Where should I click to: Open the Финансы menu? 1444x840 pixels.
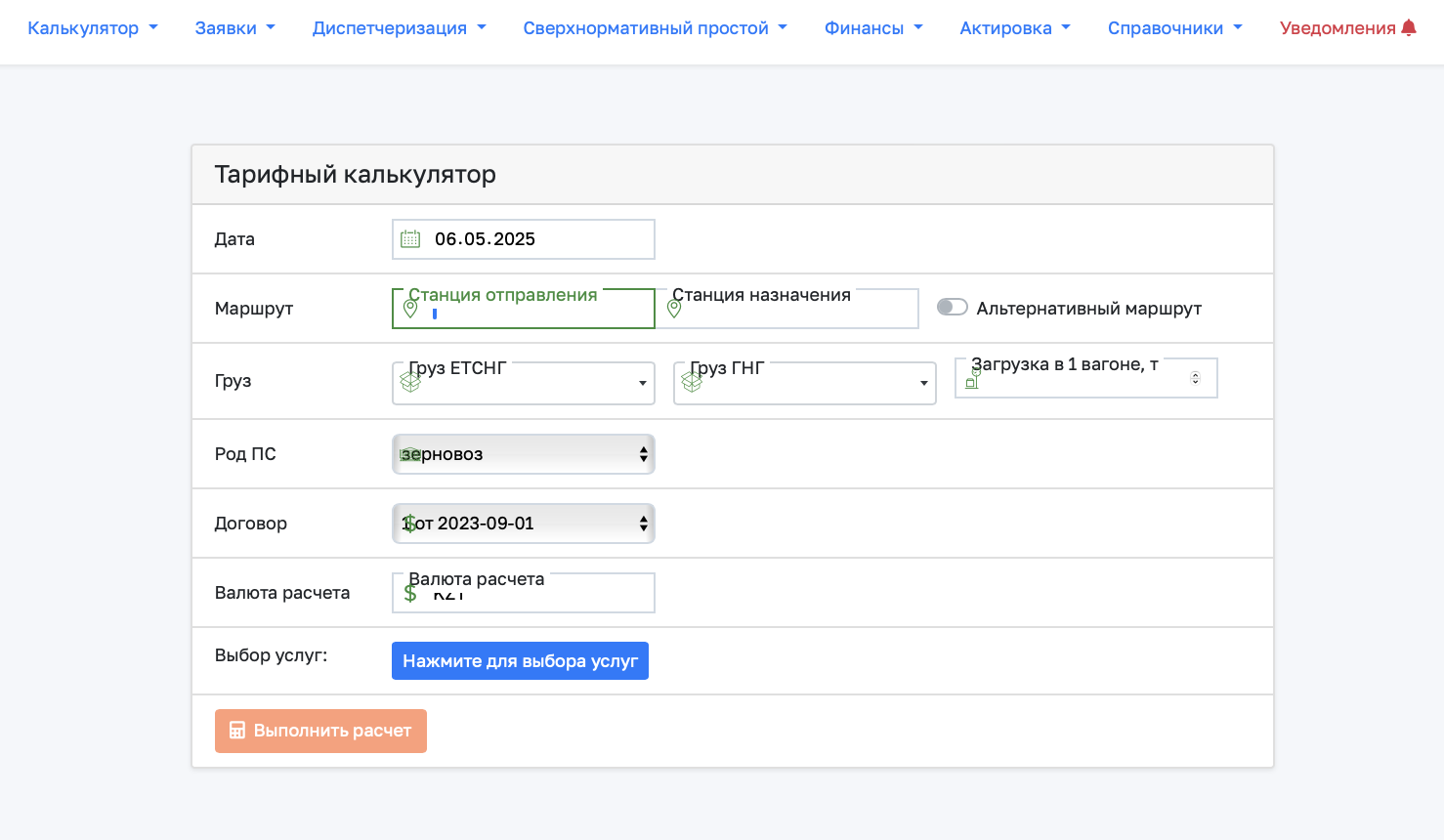pyautogui.click(x=873, y=28)
